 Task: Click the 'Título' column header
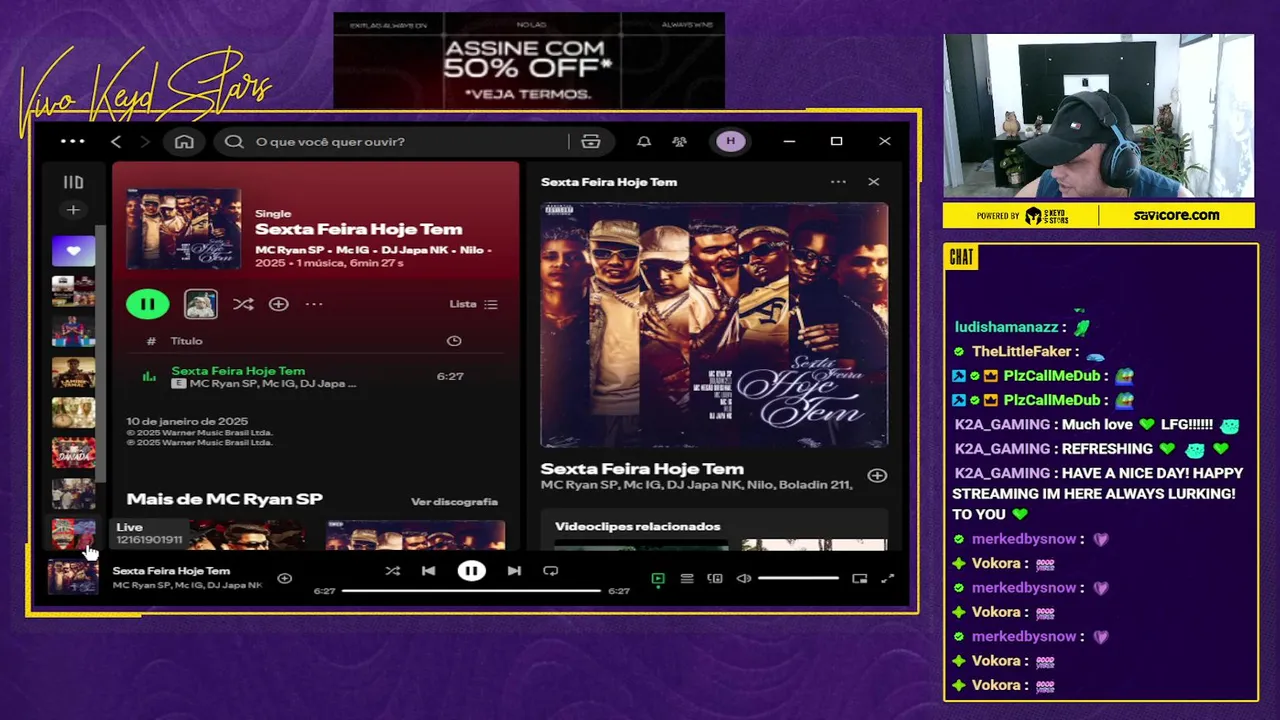186,341
